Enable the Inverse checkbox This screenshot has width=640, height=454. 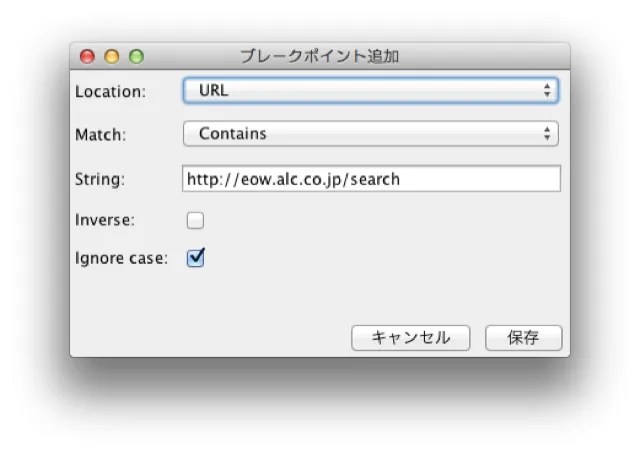click(195, 220)
